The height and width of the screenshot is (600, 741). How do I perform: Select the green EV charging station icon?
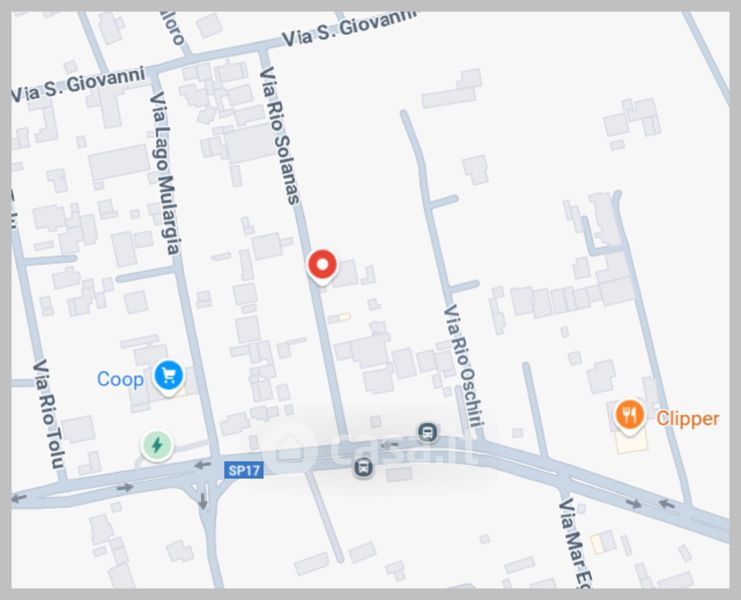[x=157, y=445]
